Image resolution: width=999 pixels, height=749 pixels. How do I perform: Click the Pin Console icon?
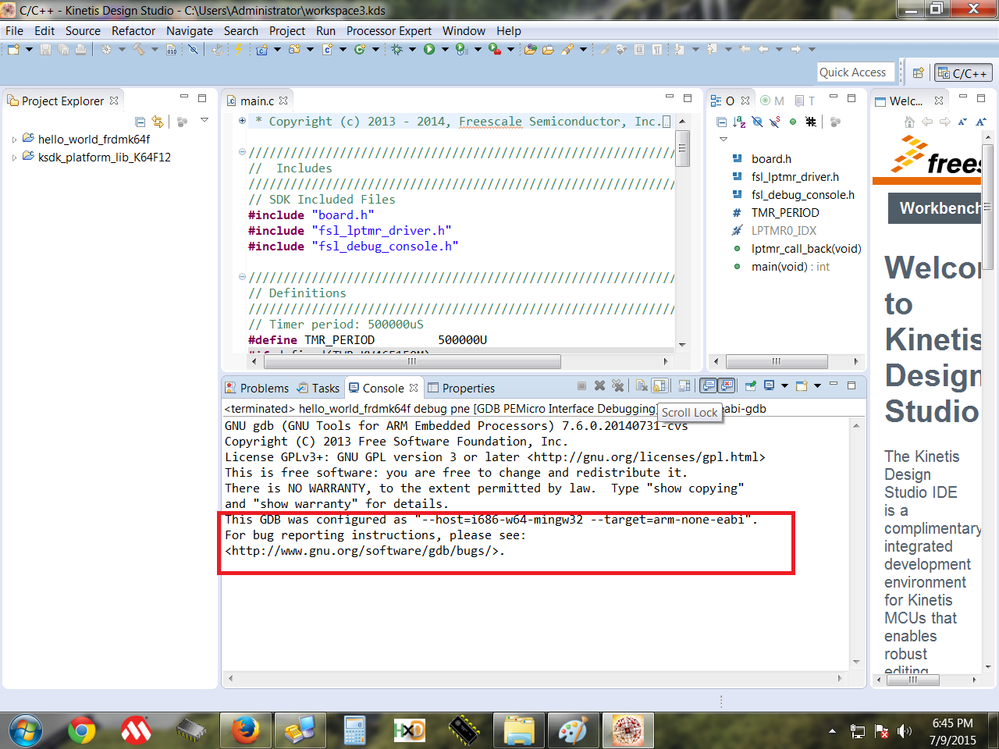751,385
